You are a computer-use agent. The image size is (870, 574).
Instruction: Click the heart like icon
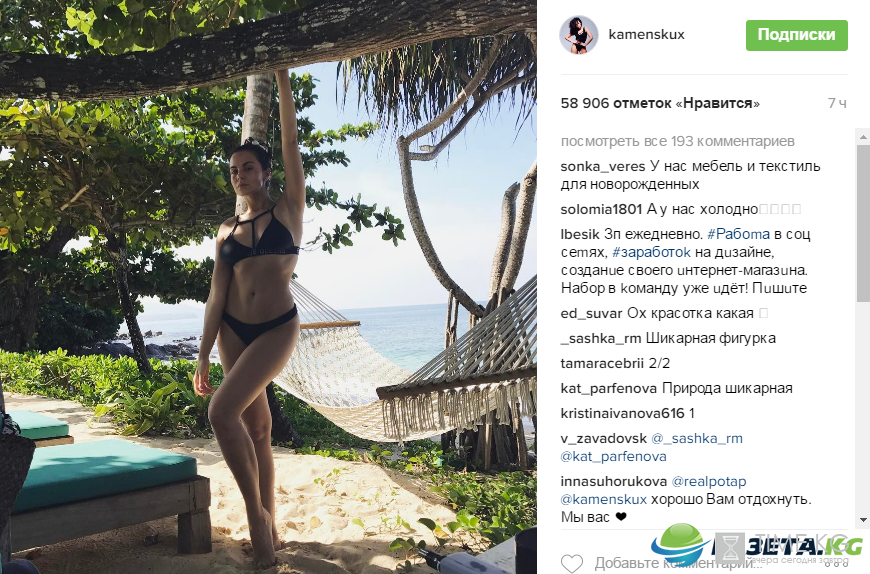pos(571,563)
